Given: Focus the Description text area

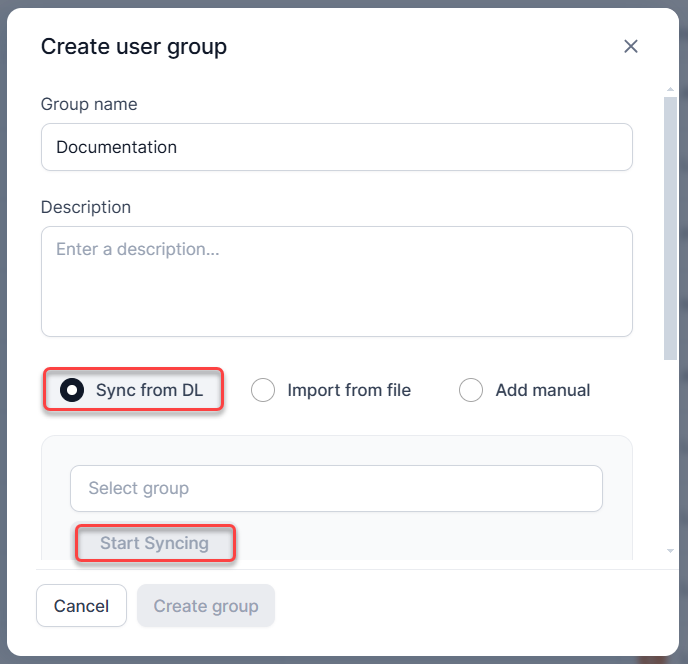Looking at the screenshot, I should coord(336,281).
